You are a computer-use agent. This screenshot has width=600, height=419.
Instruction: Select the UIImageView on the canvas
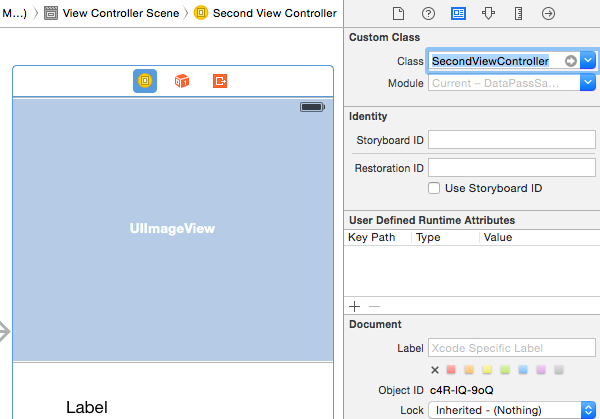pyautogui.click(x=173, y=230)
